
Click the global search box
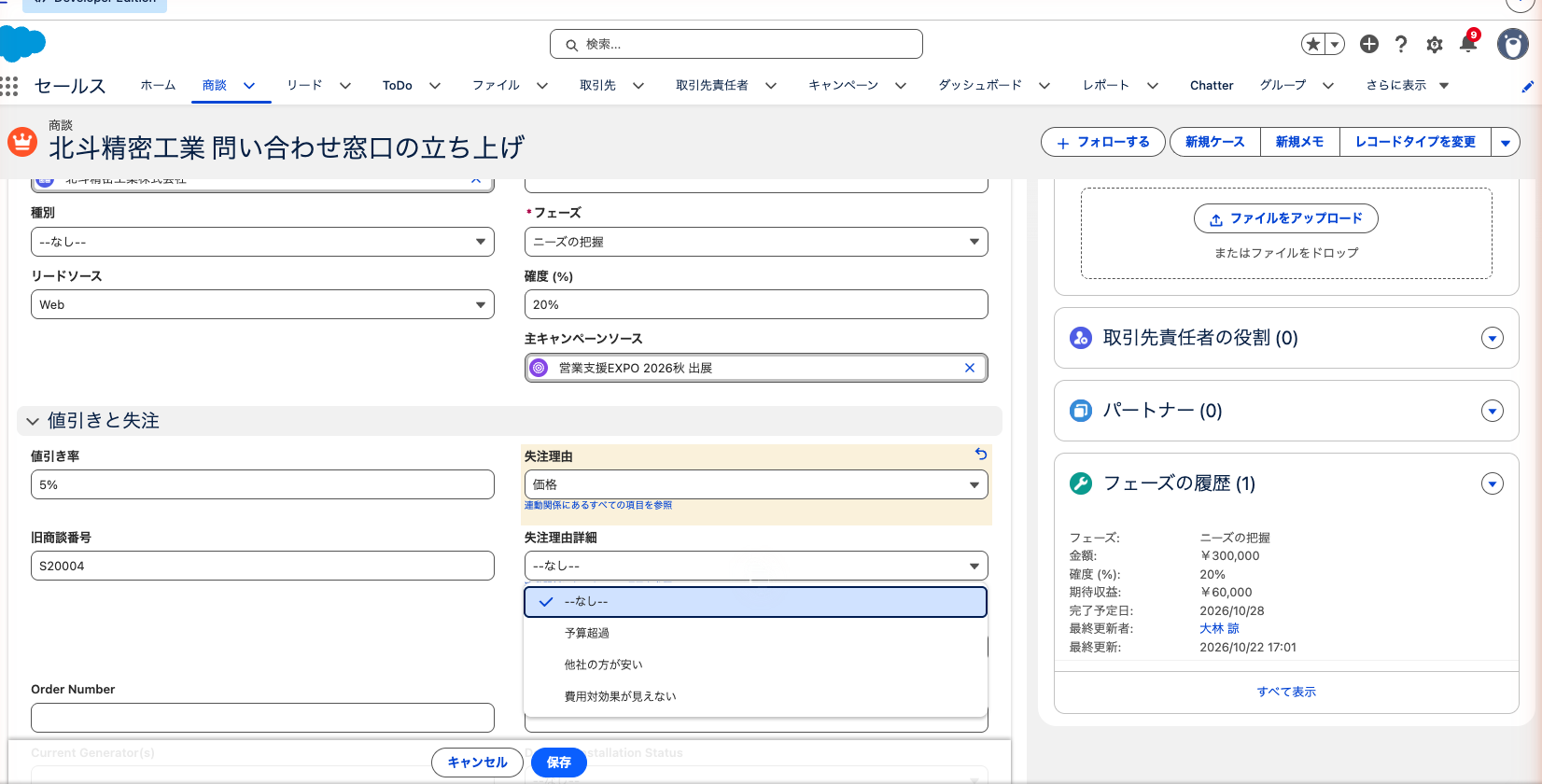(736, 44)
